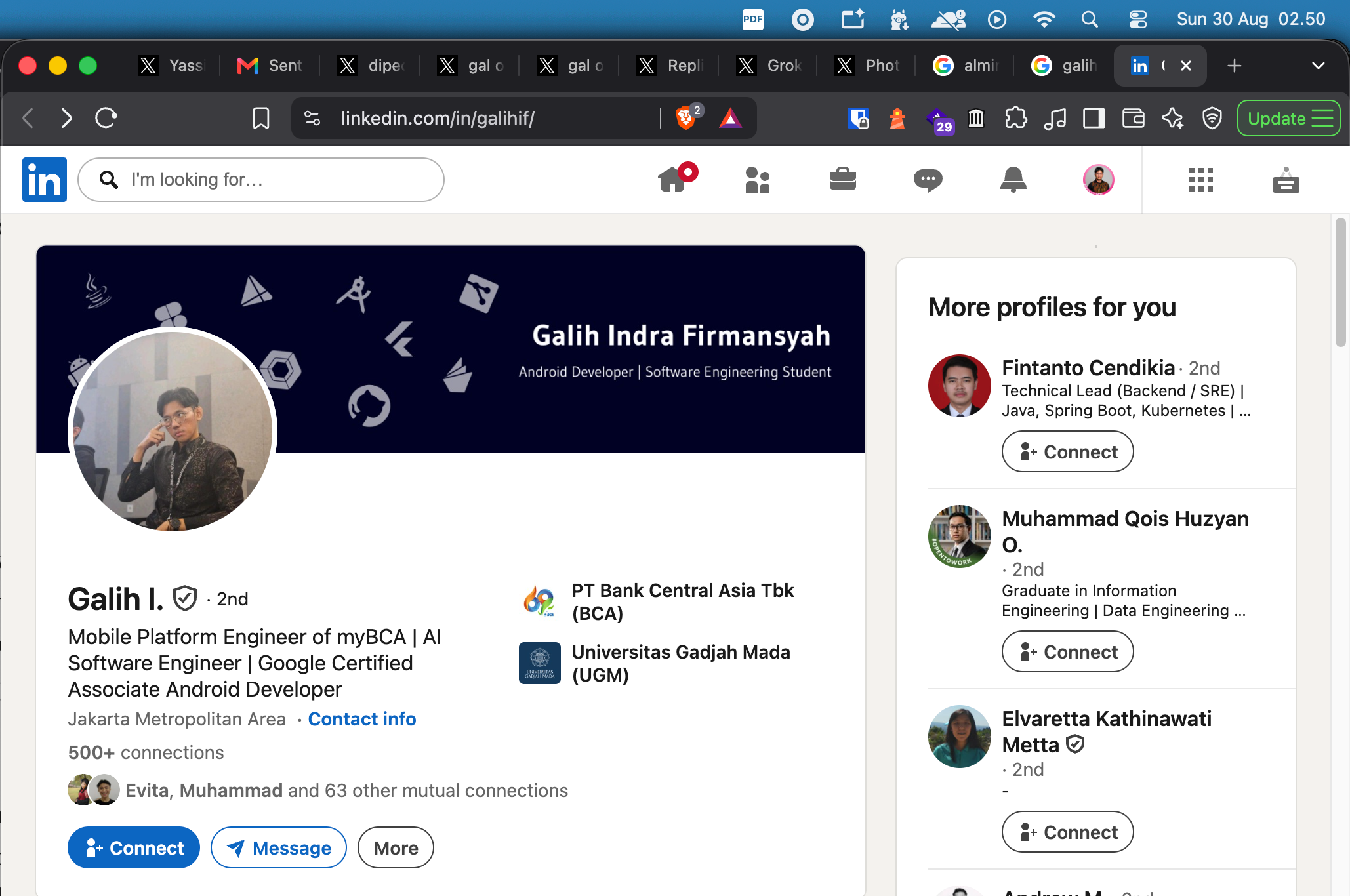
Task: Open the More actions button
Action: coord(396,847)
